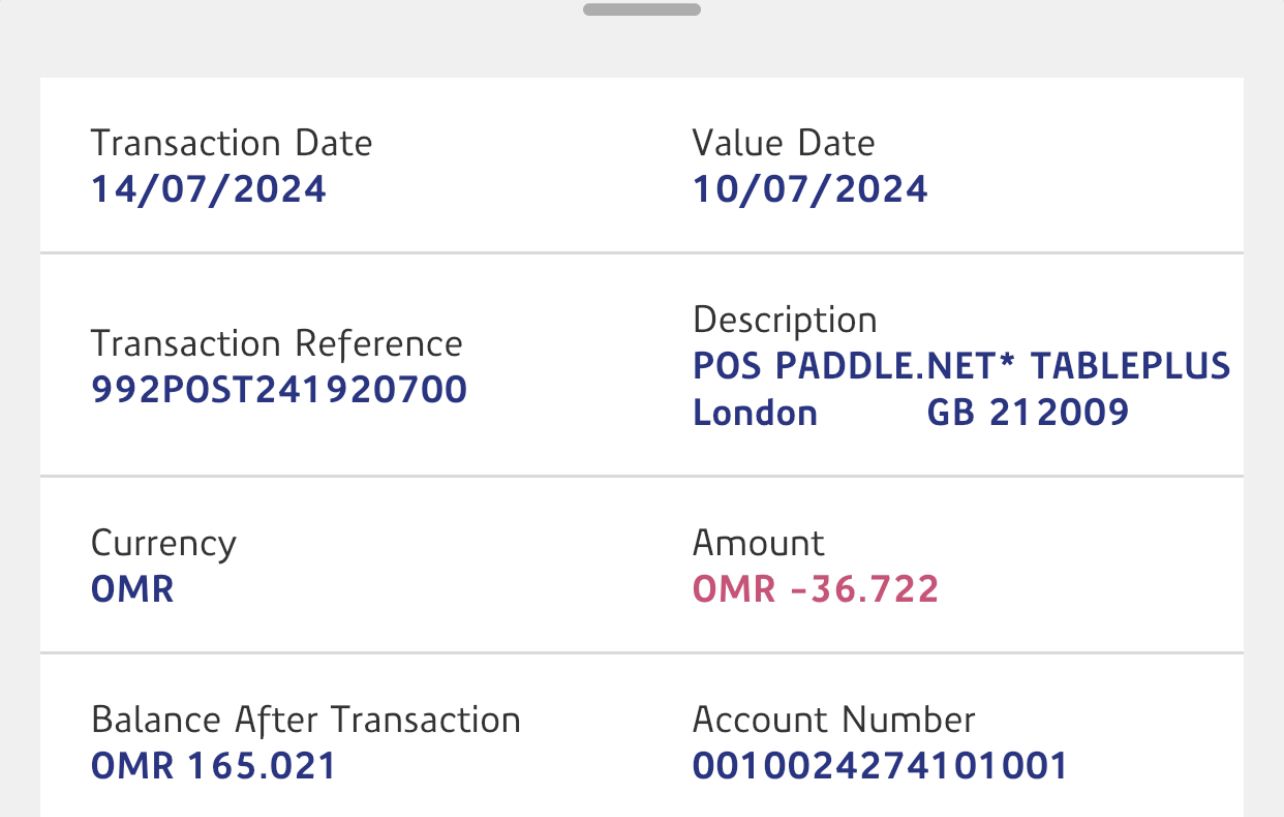Click the Balance After Transaction label
Viewport: 1284px width, 817px height.
click(x=305, y=720)
